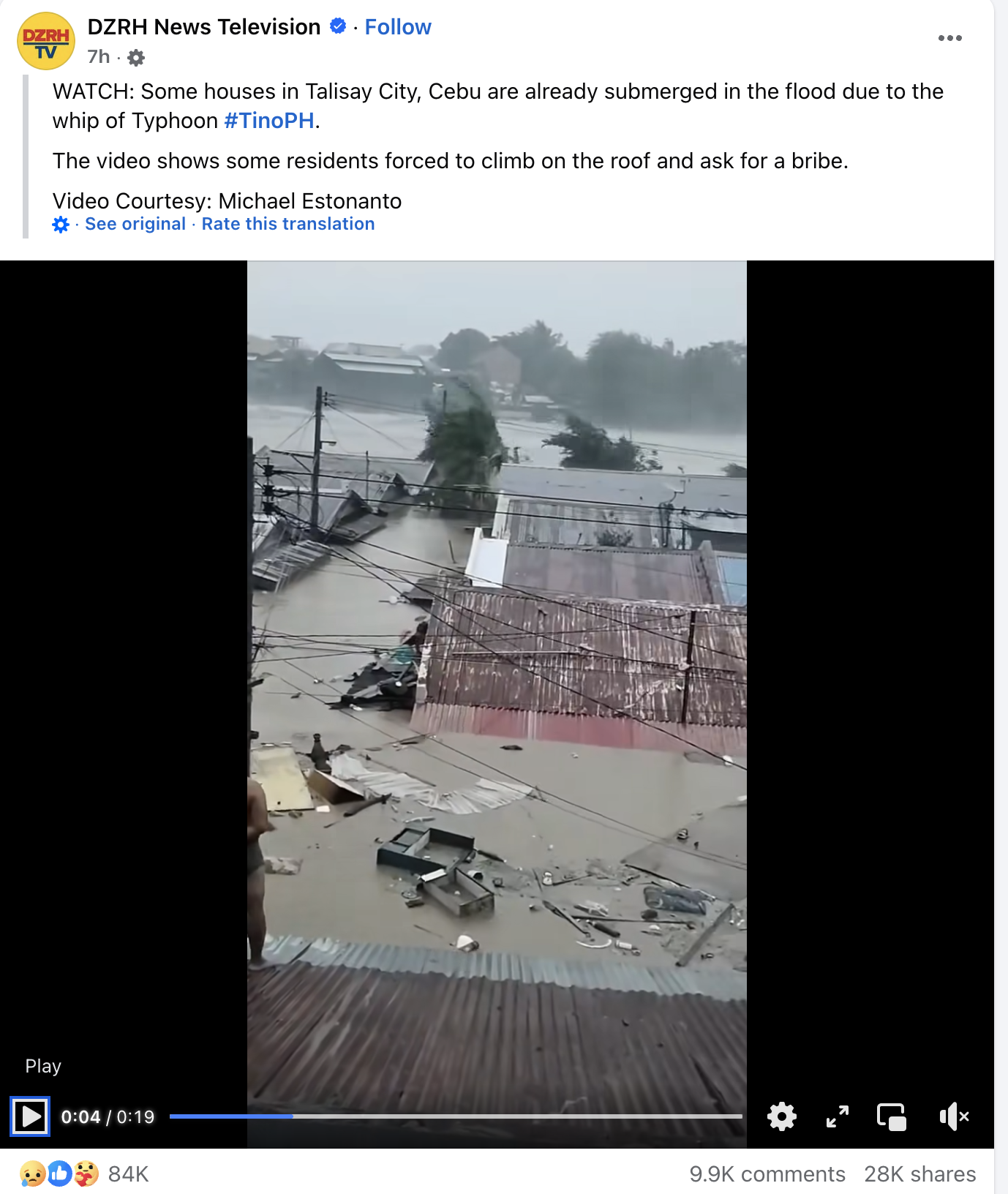The height and width of the screenshot is (1194, 1008).
Task: Click the blue verified badge icon
Action: coord(338,26)
